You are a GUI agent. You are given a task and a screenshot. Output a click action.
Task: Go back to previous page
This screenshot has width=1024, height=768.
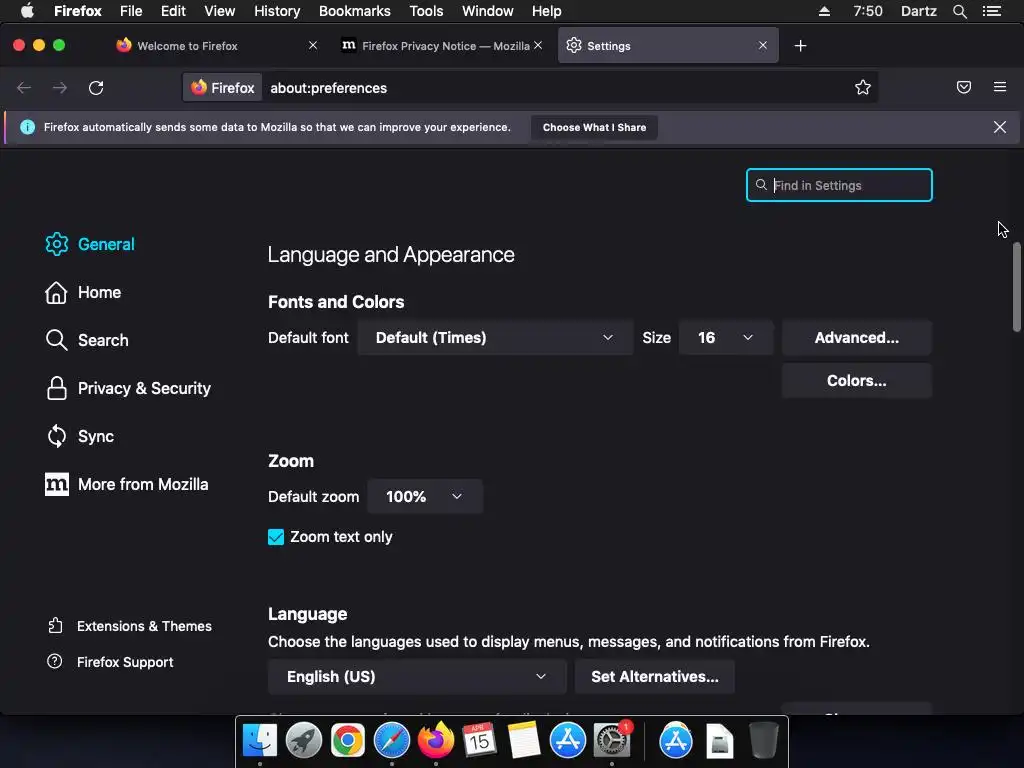(x=24, y=88)
